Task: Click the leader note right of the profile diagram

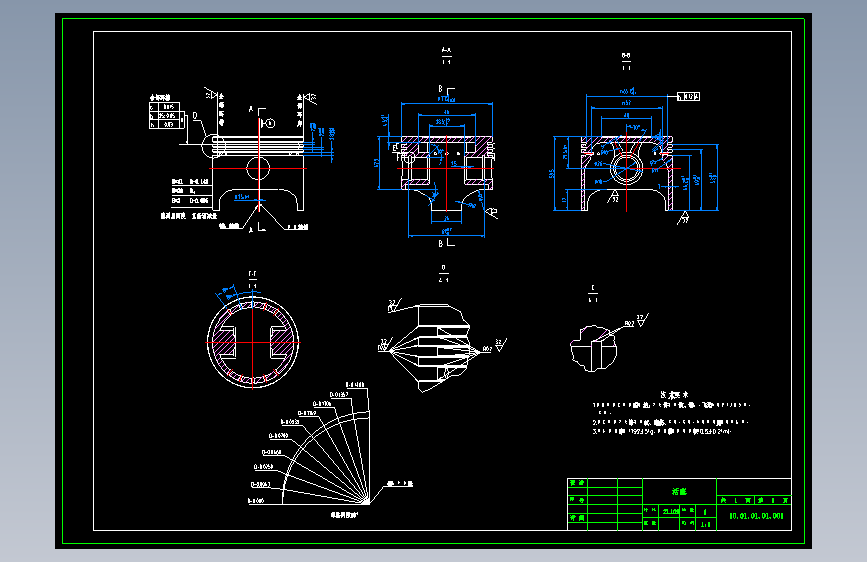Action: coord(400,483)
